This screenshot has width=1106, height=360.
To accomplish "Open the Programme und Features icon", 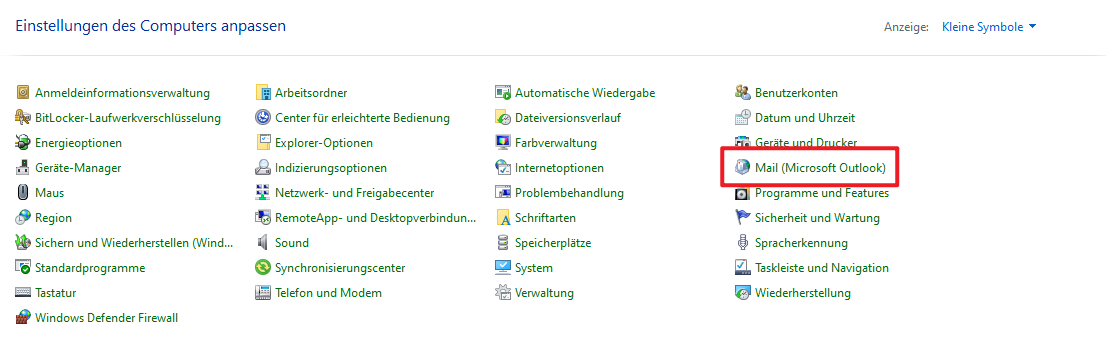I will click(x=743, y=193).
